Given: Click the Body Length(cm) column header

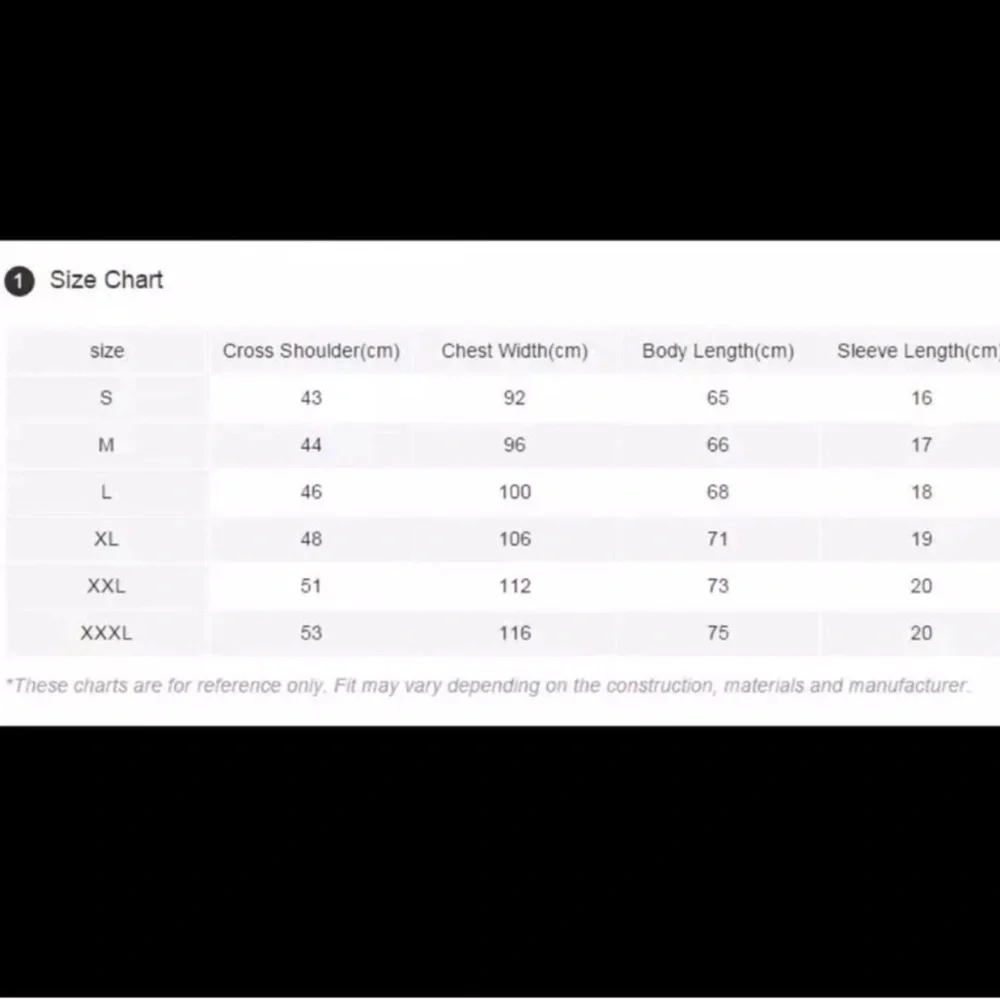Looking at the screenshot, I should click(x=718, y=351).
